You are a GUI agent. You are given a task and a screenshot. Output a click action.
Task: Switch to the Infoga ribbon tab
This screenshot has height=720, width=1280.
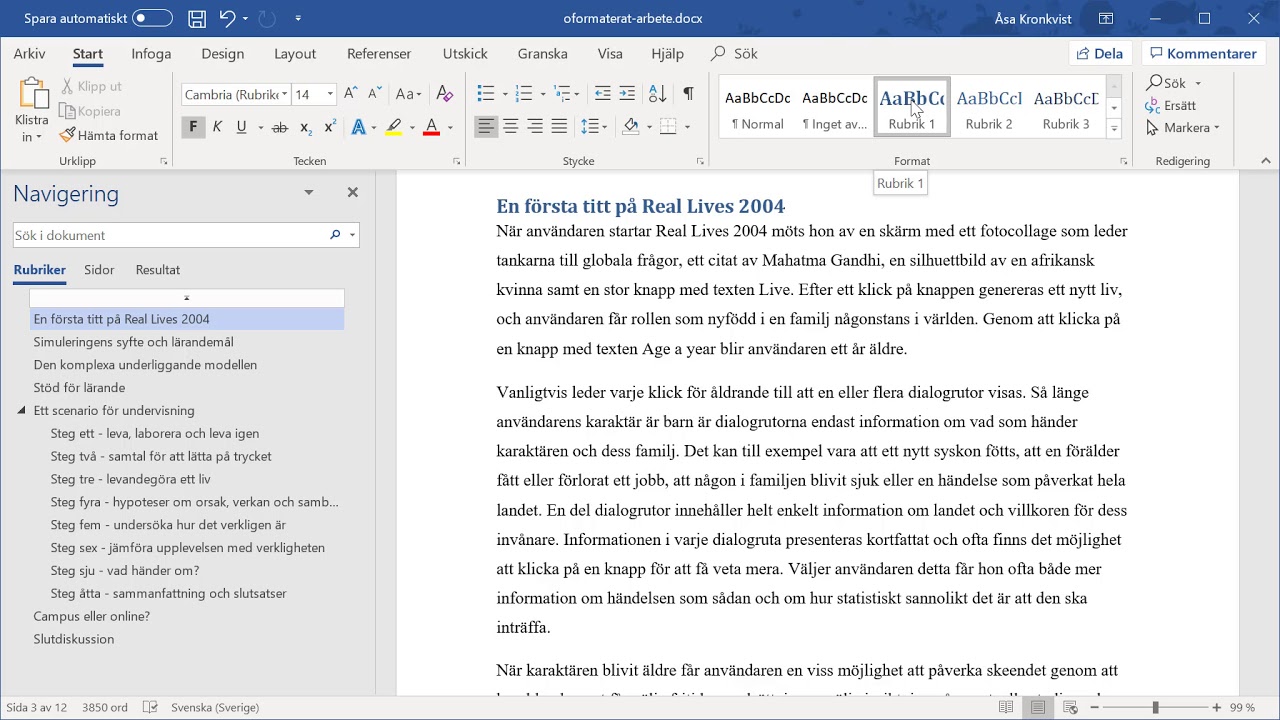(x=151, y=54)
